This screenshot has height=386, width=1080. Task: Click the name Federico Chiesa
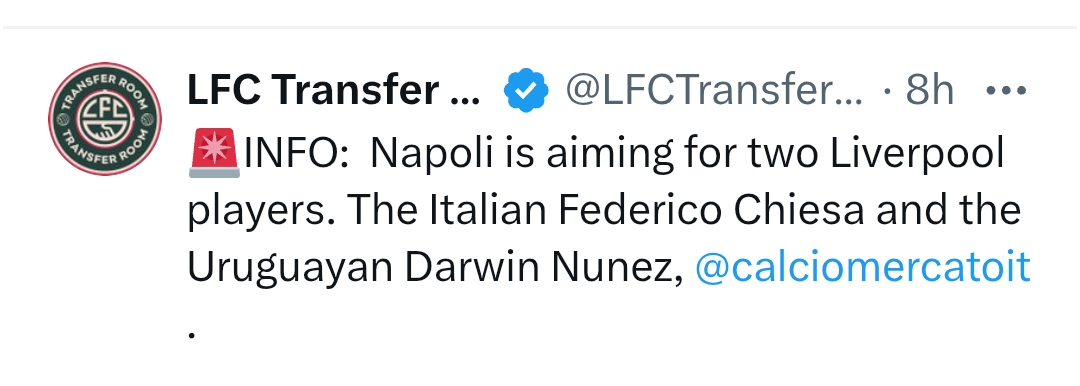tap(709, 210)
